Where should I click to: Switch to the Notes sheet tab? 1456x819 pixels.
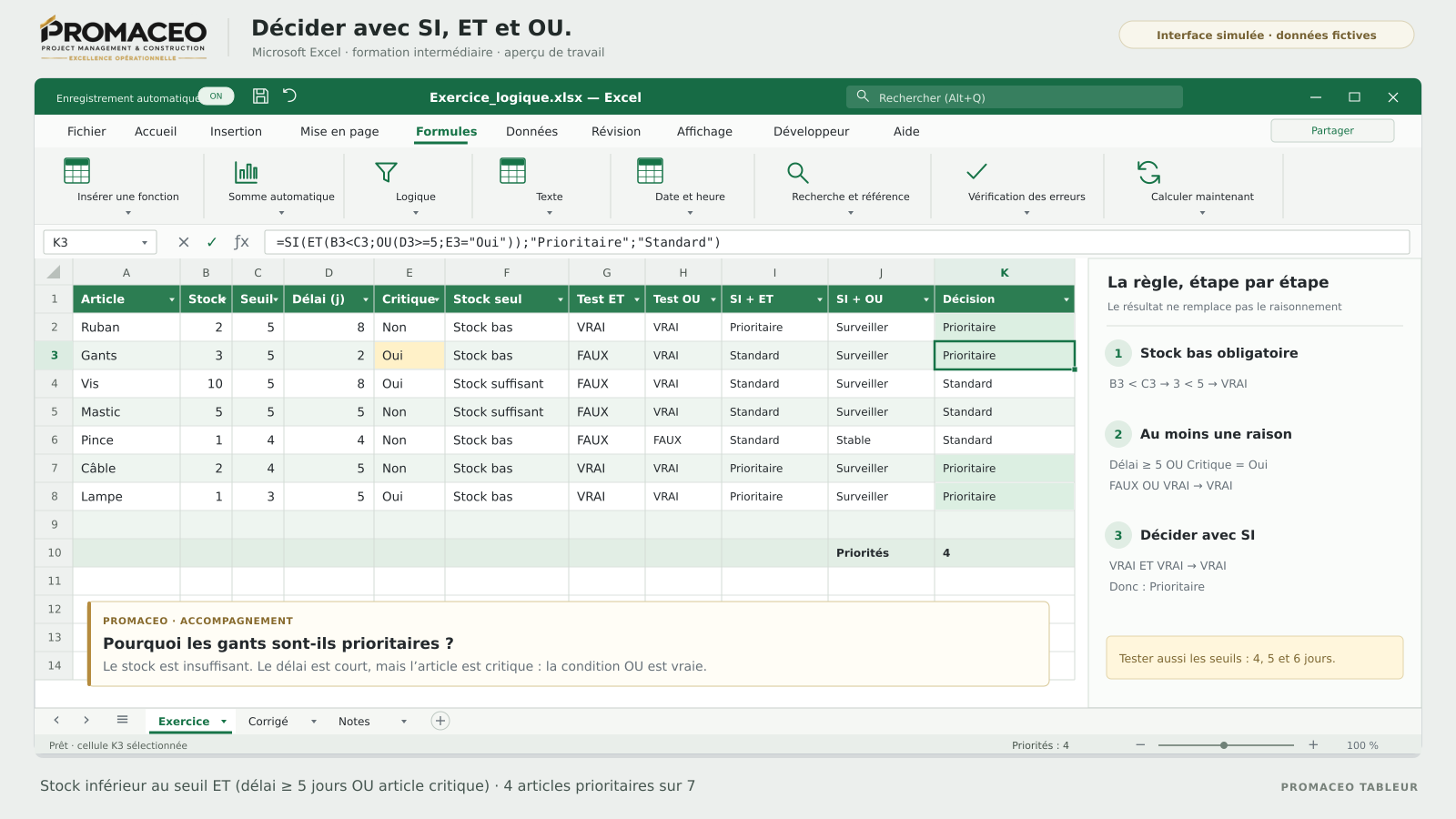tap(354, 722)
